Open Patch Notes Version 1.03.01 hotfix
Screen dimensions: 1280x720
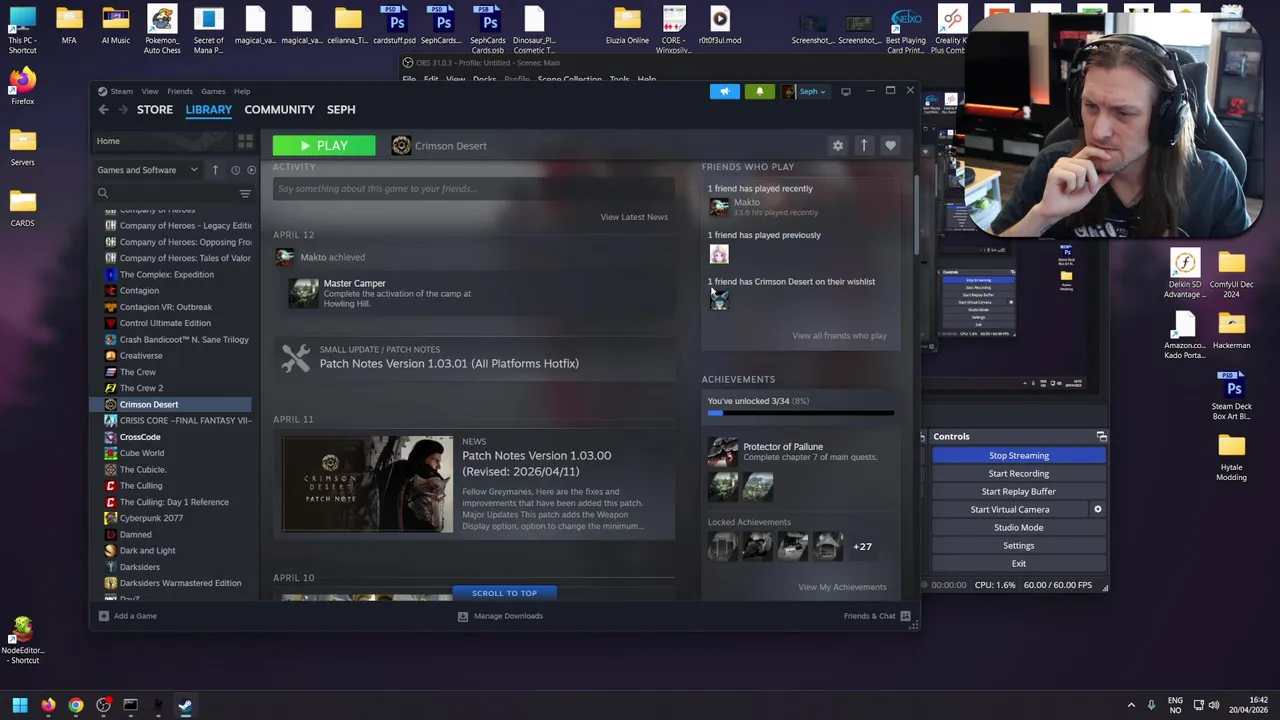449,364
